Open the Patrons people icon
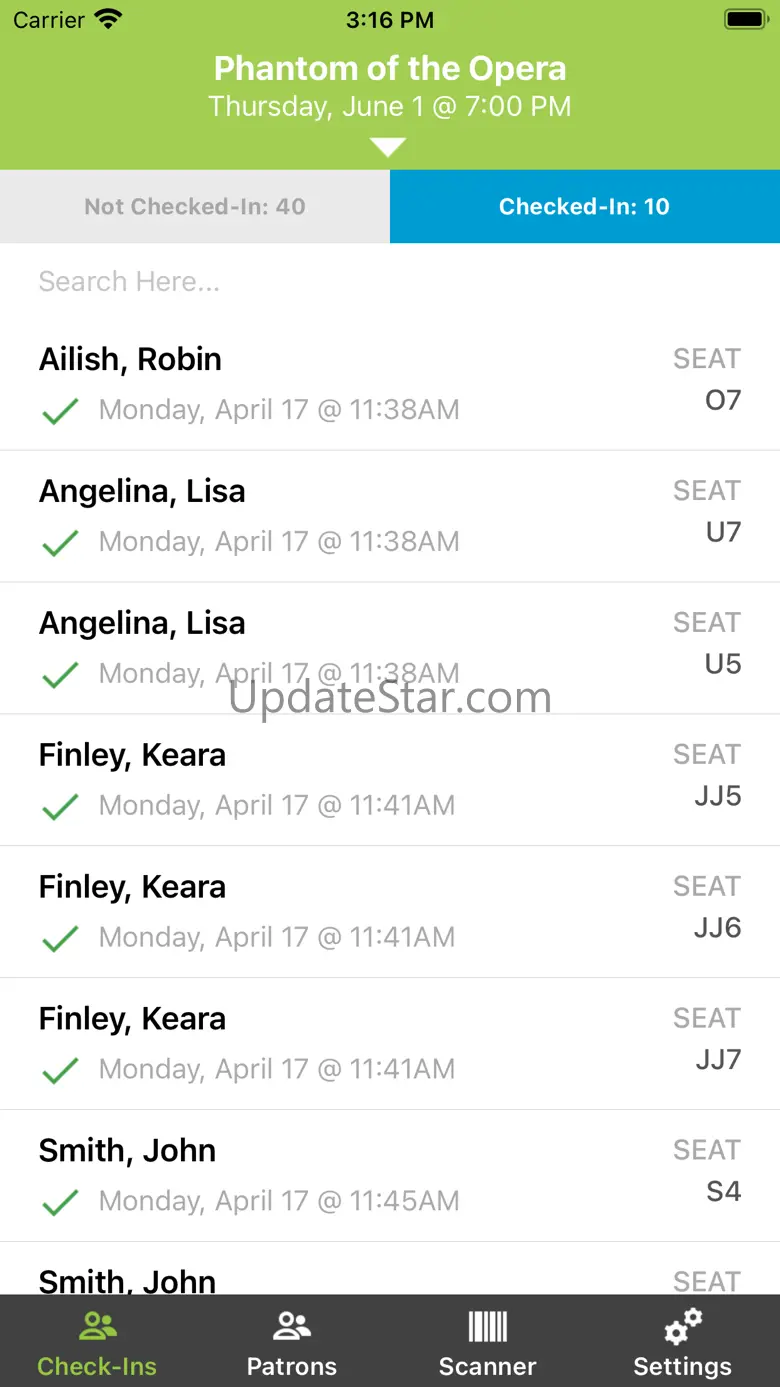Image resolution: width=780 pixels, height=1387 pixels. point(291,1328)
